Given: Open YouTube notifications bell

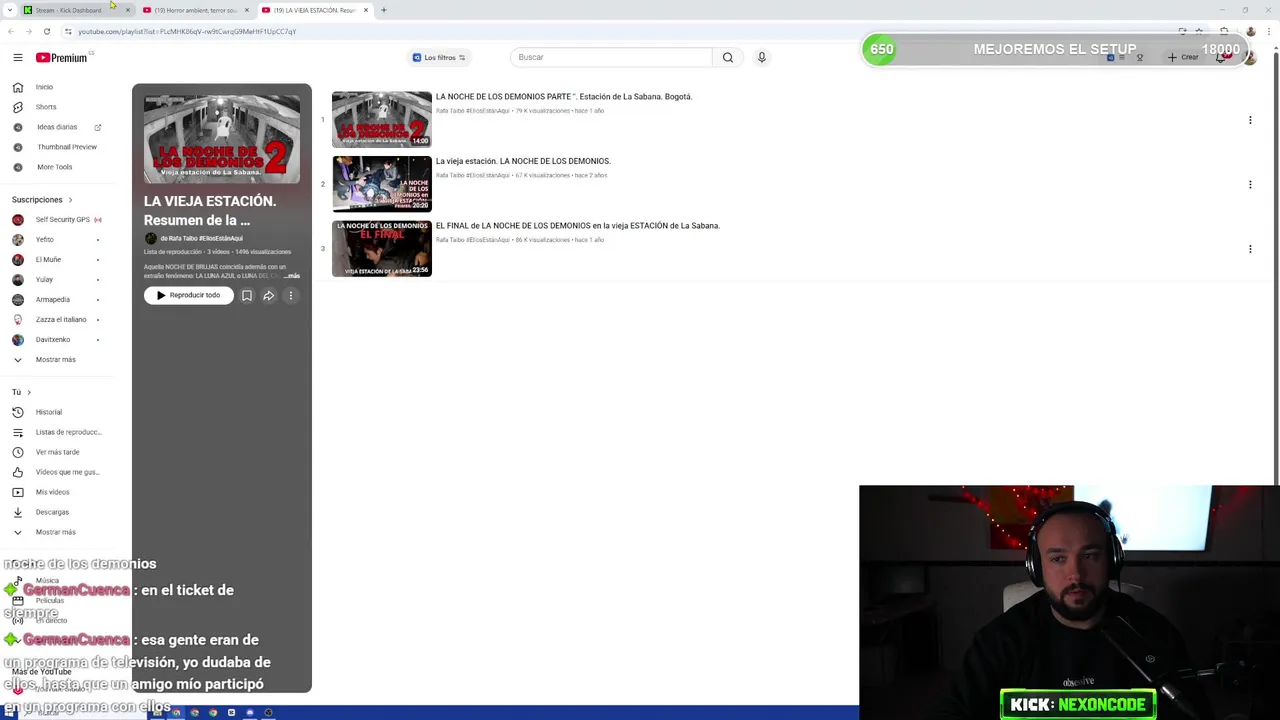Looking at the screenshot, I should 1221,58.
